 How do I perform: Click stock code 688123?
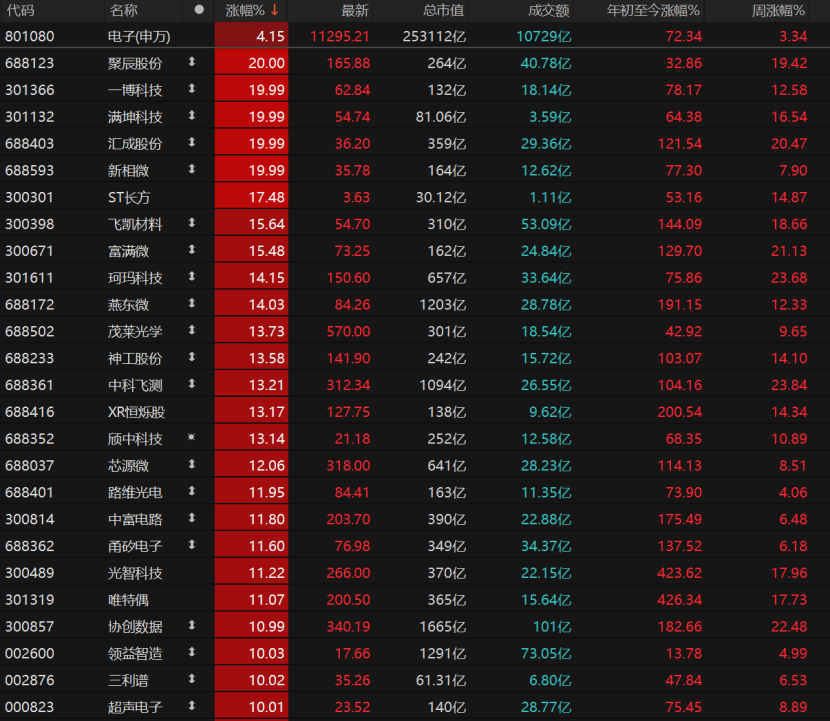[x=30, y=64]
